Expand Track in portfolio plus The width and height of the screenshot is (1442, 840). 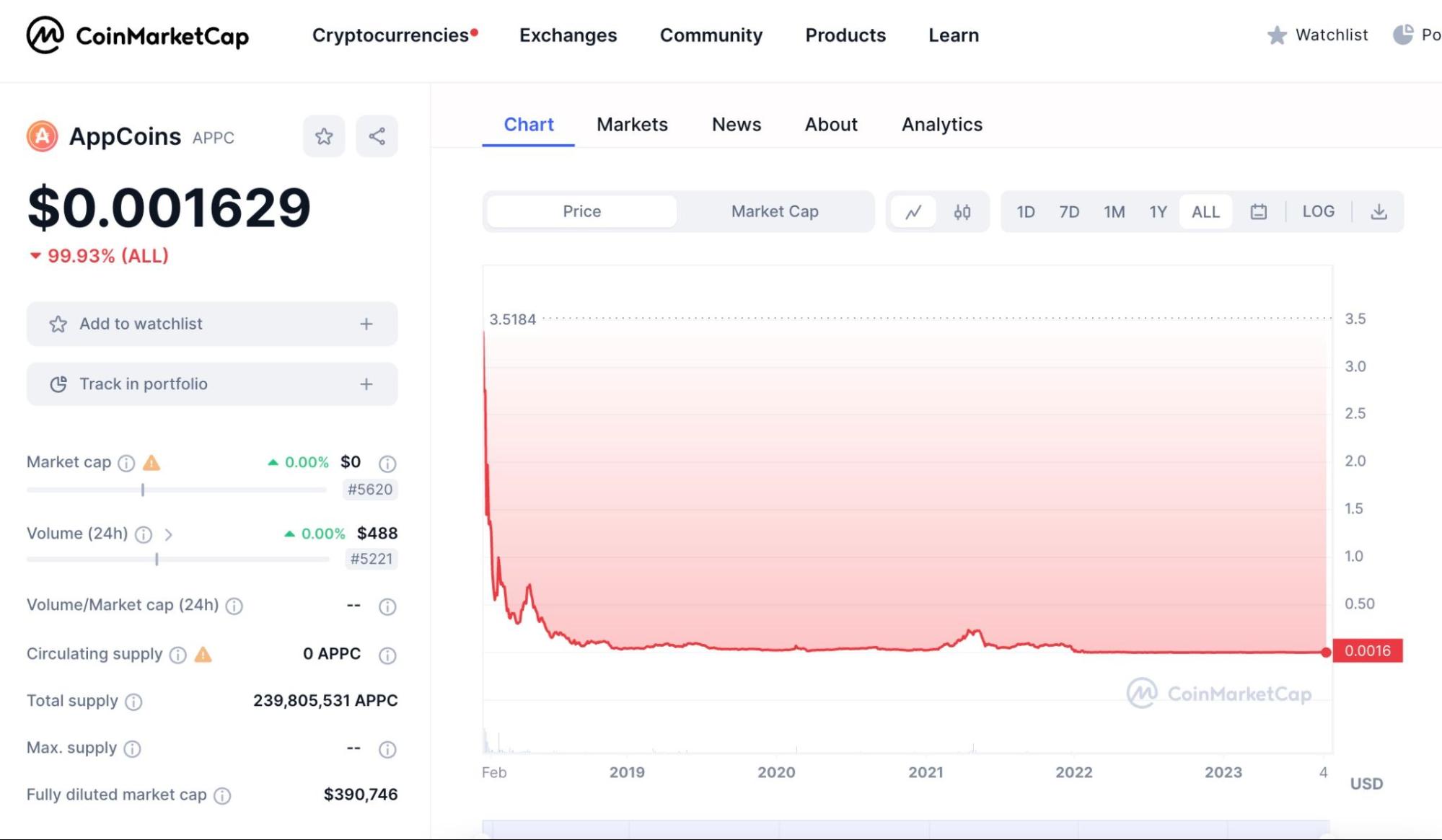click(366, 384)
